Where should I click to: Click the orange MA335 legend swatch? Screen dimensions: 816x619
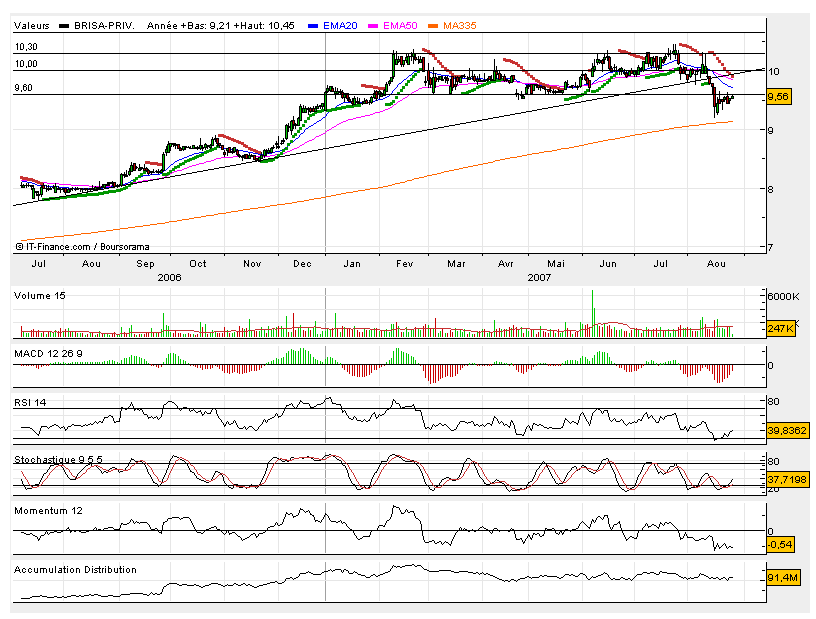(433, 26)
